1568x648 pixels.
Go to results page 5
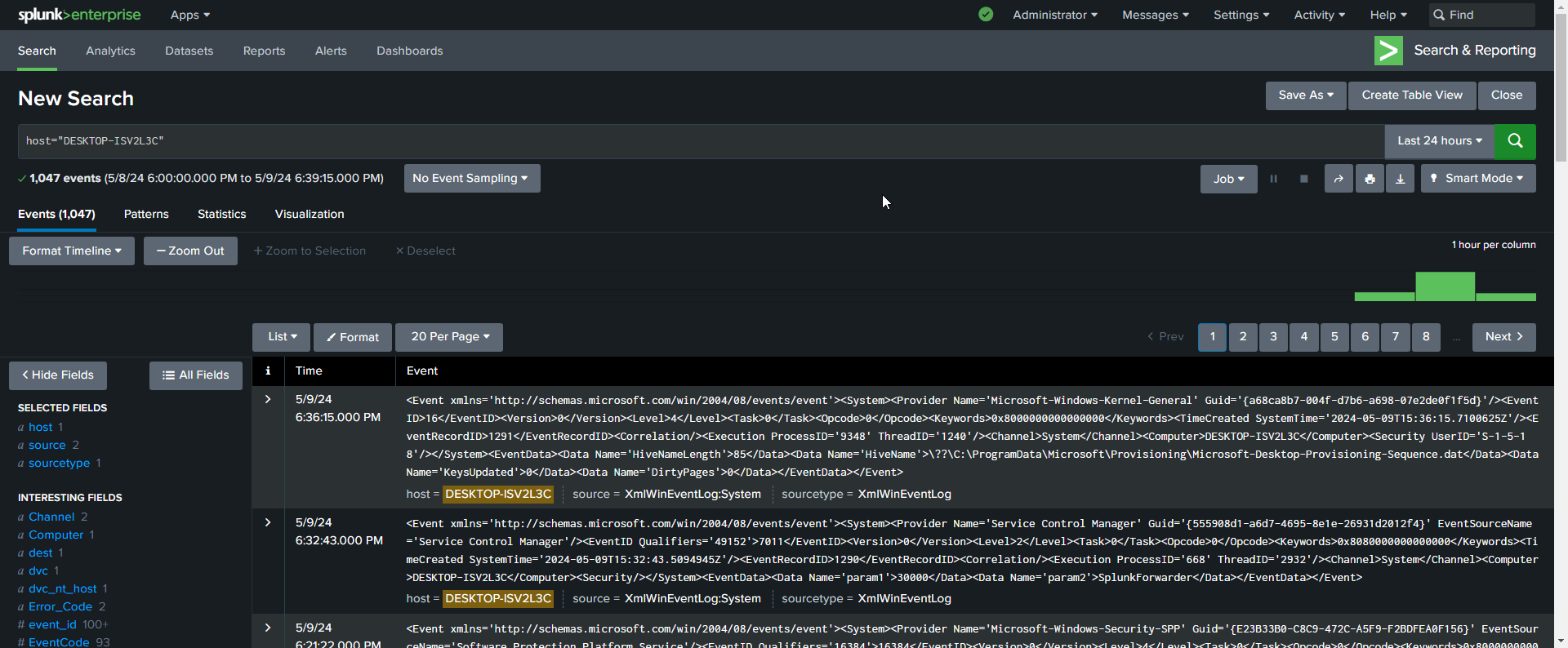[1334, 337]
